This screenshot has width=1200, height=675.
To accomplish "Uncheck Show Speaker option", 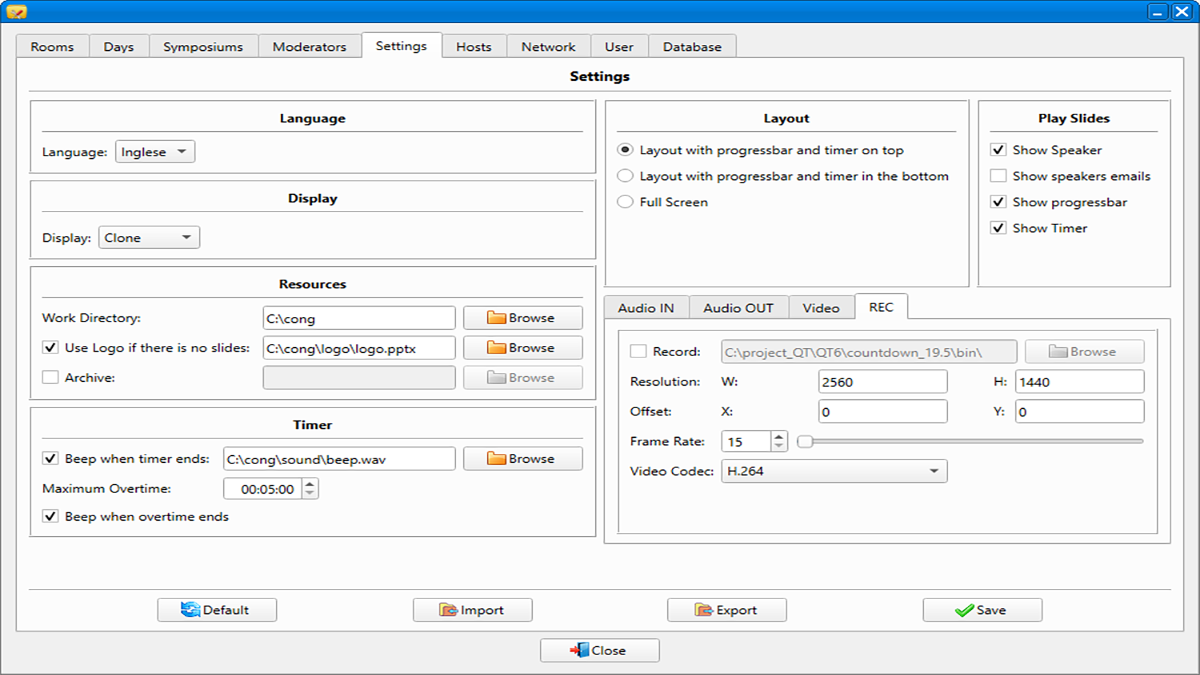I will [x=998, y=150].
